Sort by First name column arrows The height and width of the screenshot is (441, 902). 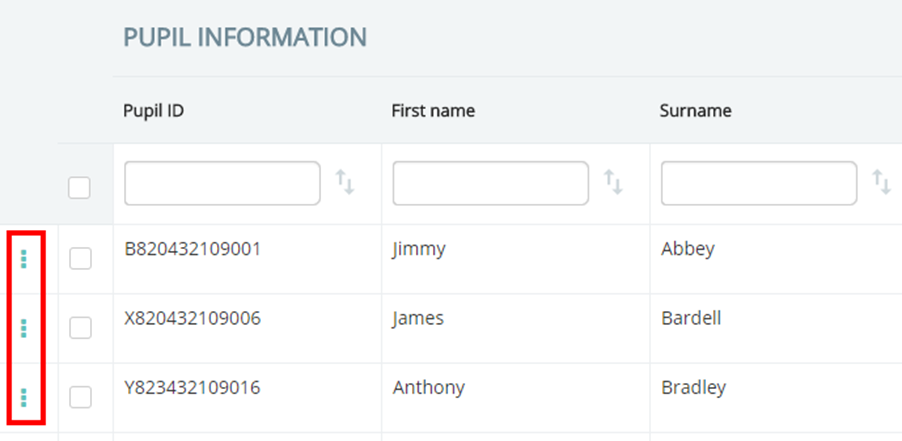click(613, 183)
